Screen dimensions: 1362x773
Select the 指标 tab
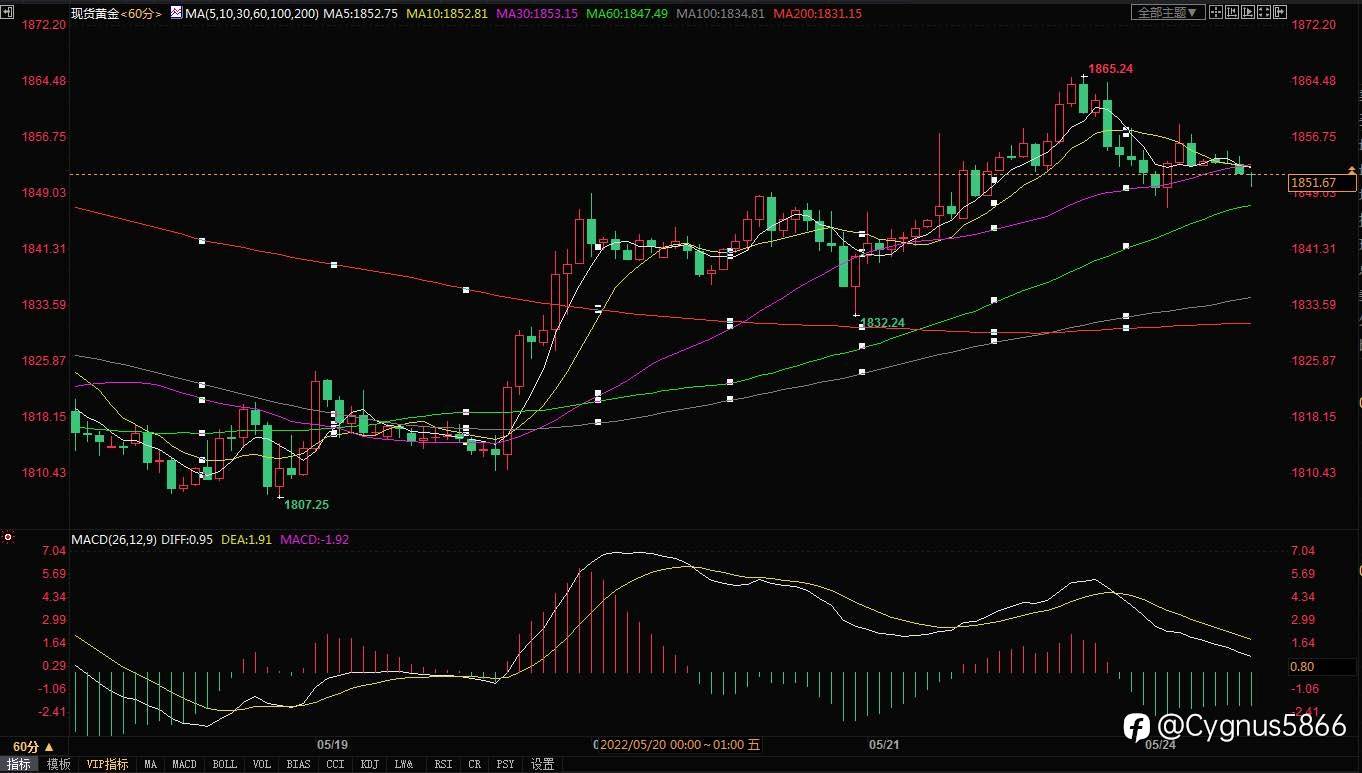click(19, 764)
